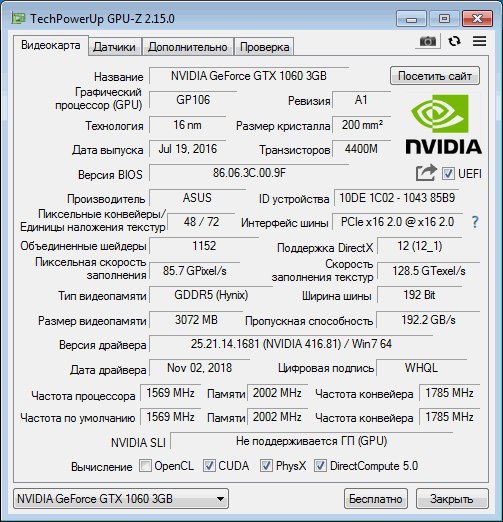The width and height of the screenshot is (503, 522).
Task: Take a screenshot with the camera icon
Action: click(428, 41)
